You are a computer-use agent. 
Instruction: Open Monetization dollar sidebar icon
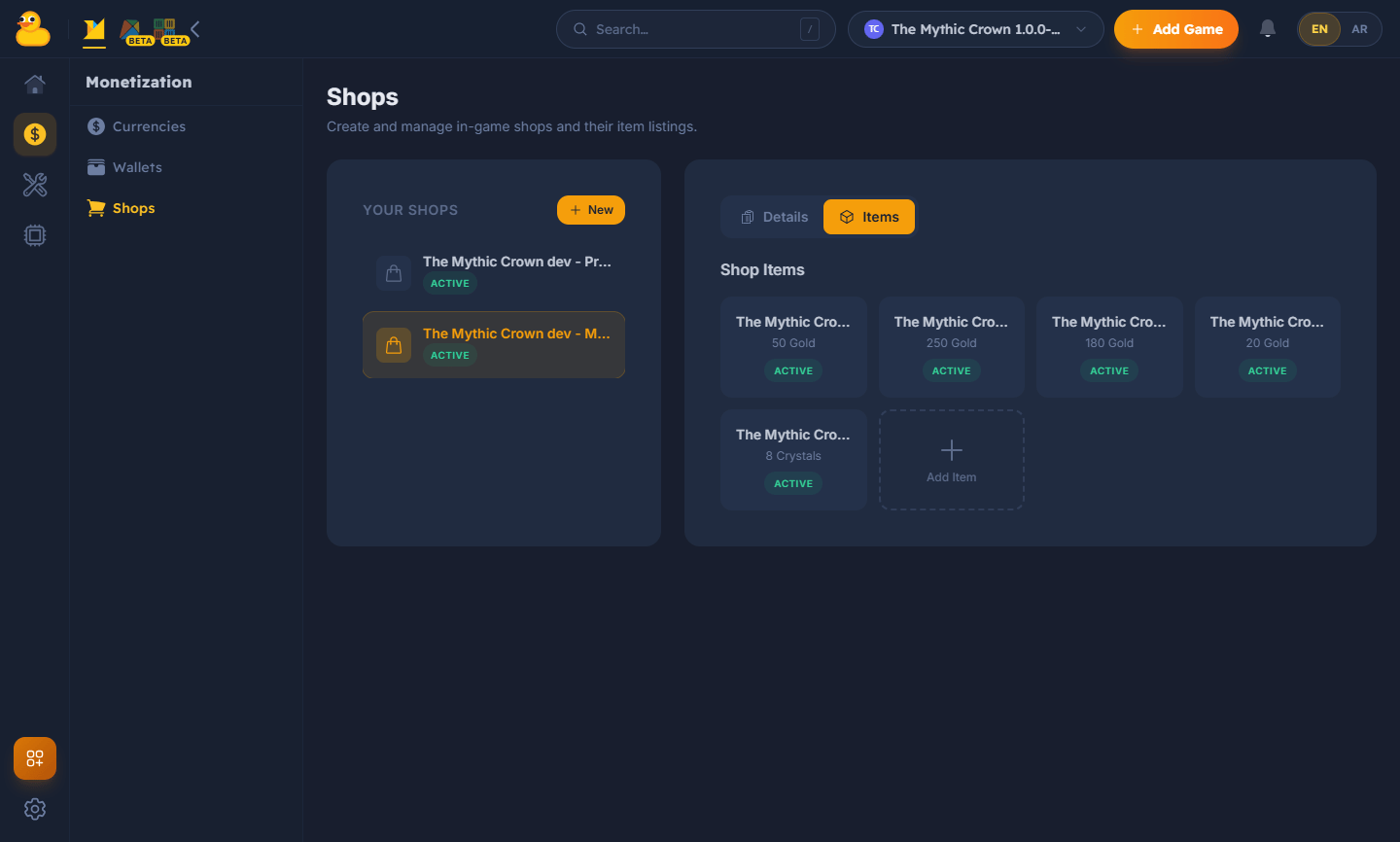pos(35,134)
